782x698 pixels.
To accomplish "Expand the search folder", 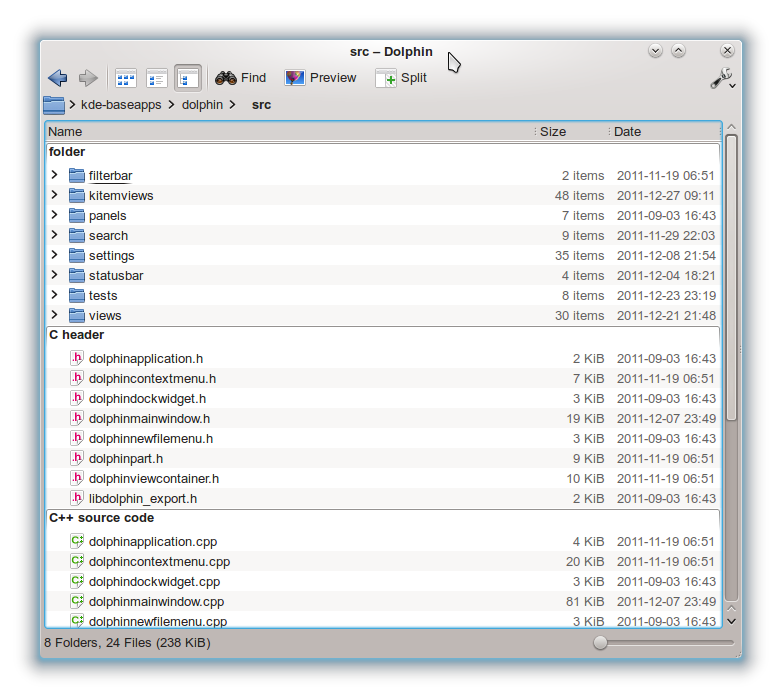I will pyautogui.click(x=54, y=235).
